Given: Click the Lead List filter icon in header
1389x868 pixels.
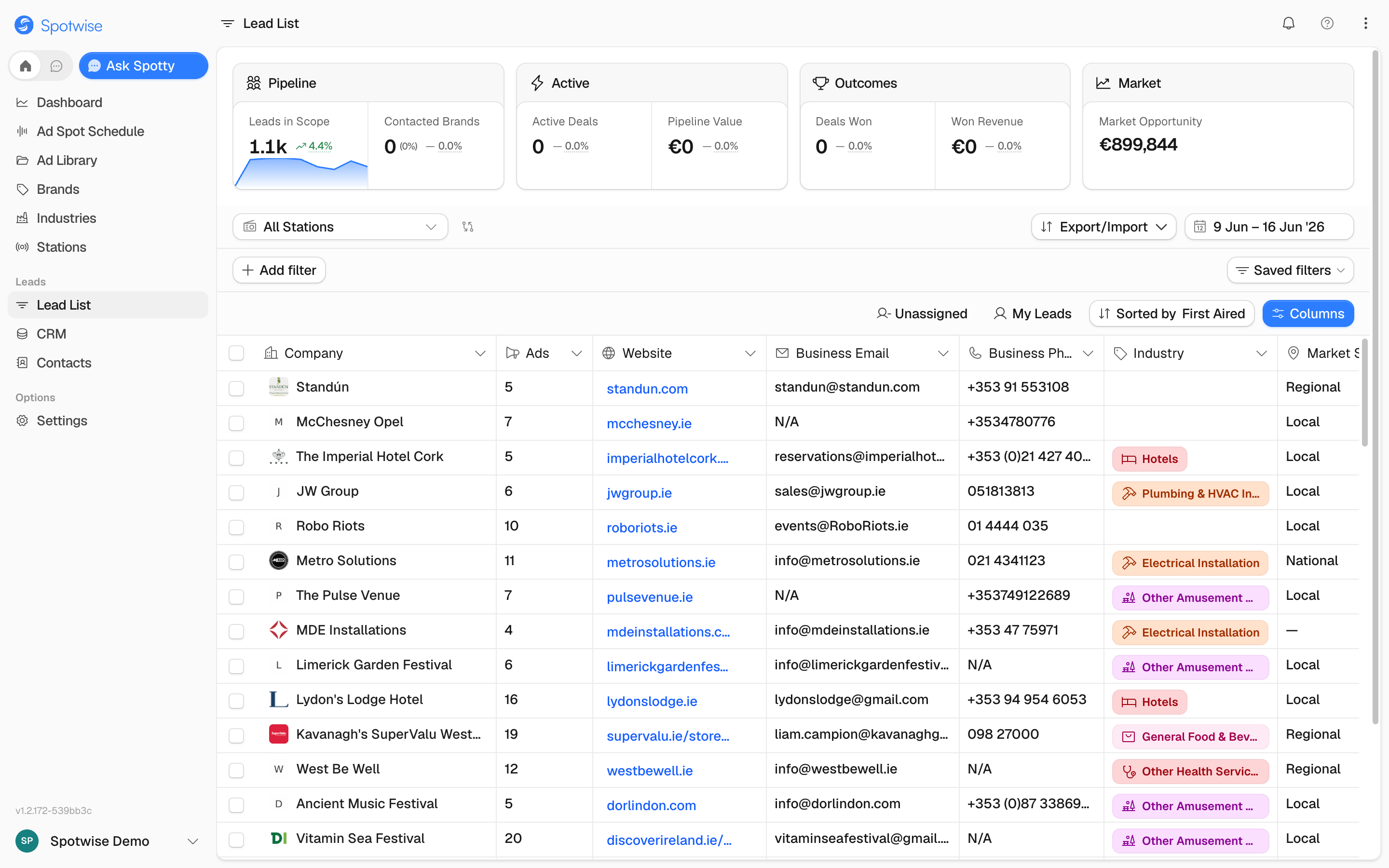Looking at the screenshot, I should 227,24.
